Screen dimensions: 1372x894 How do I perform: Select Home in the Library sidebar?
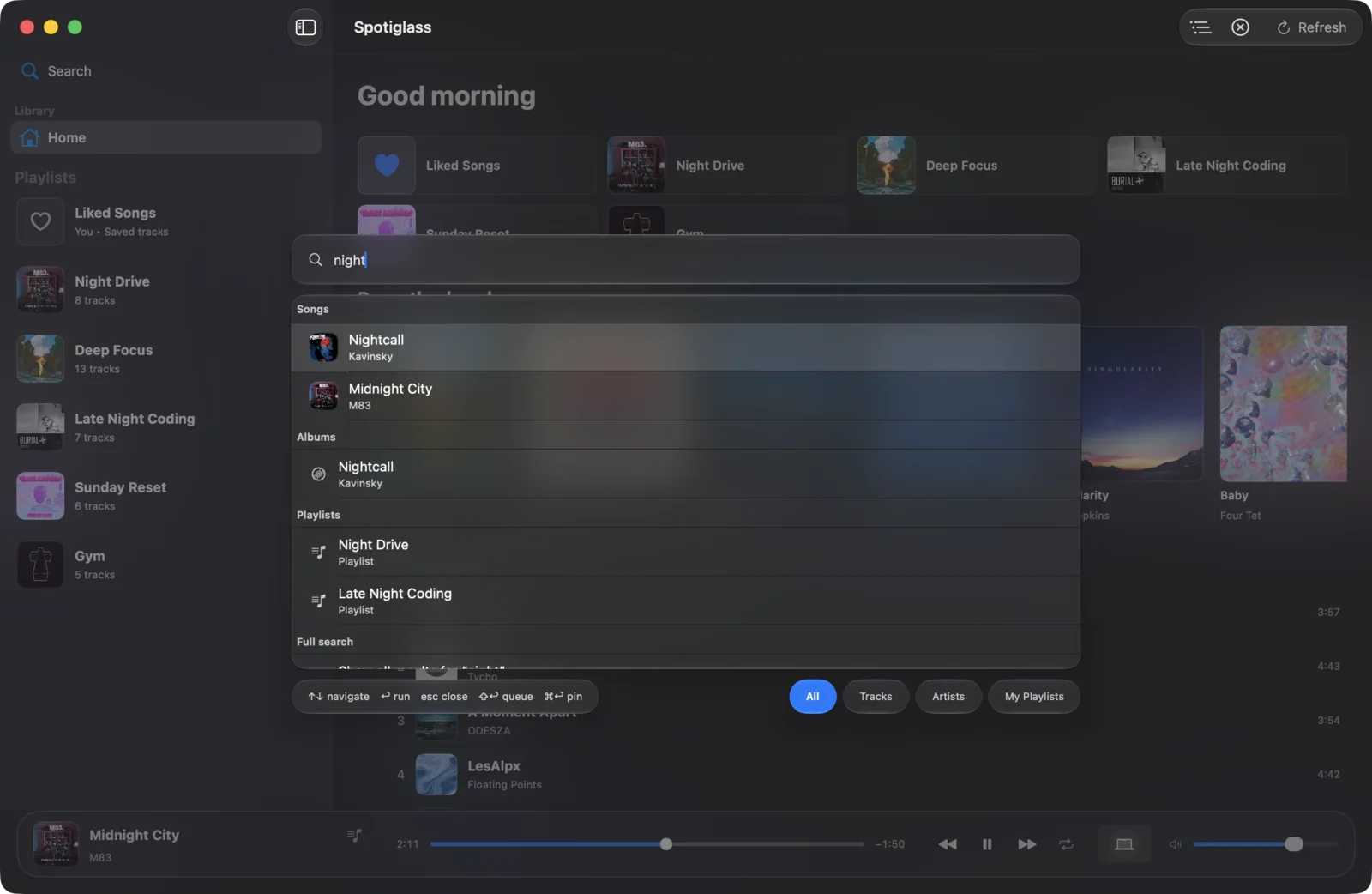(166, 137)
